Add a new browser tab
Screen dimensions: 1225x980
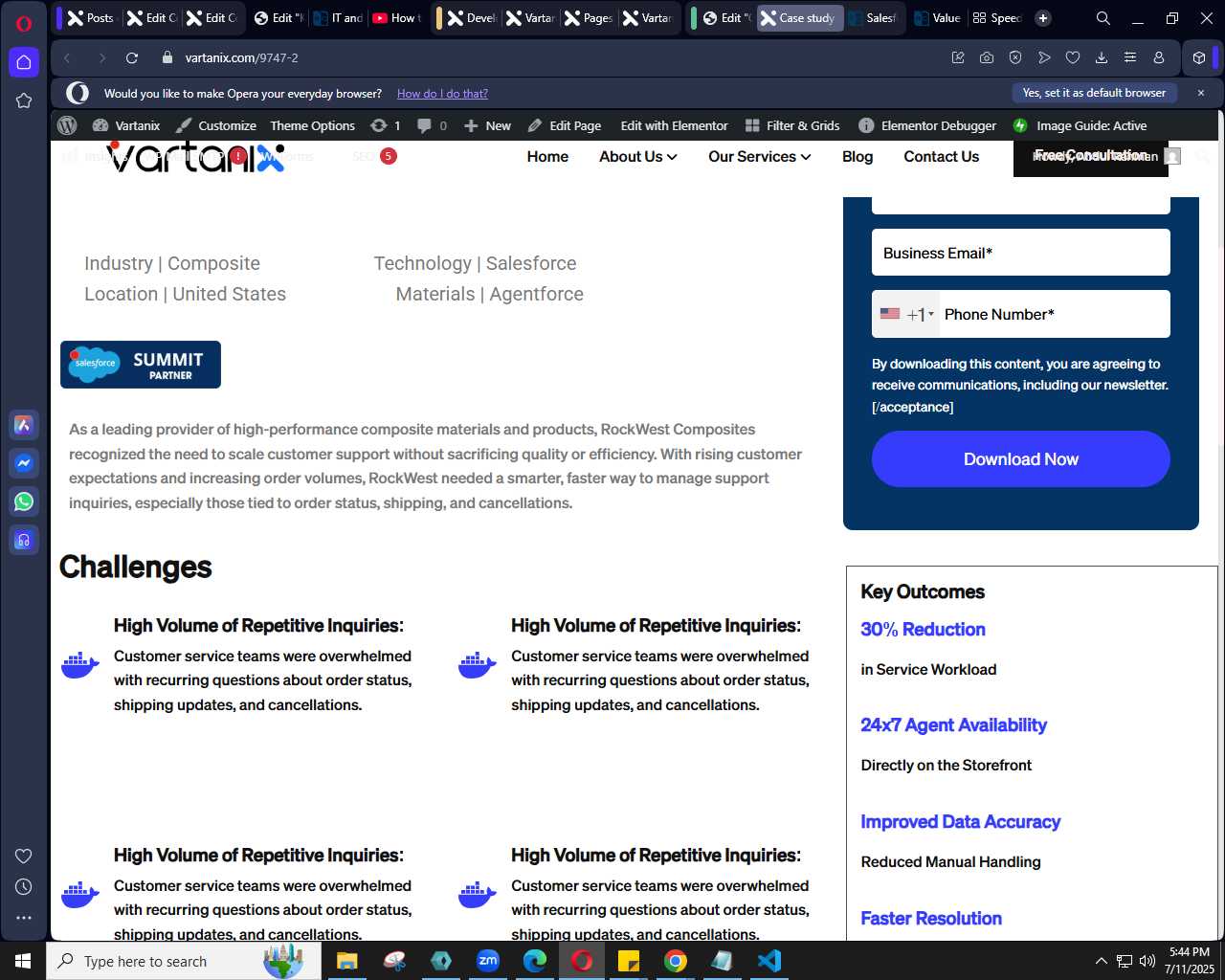coord(1043,18)
